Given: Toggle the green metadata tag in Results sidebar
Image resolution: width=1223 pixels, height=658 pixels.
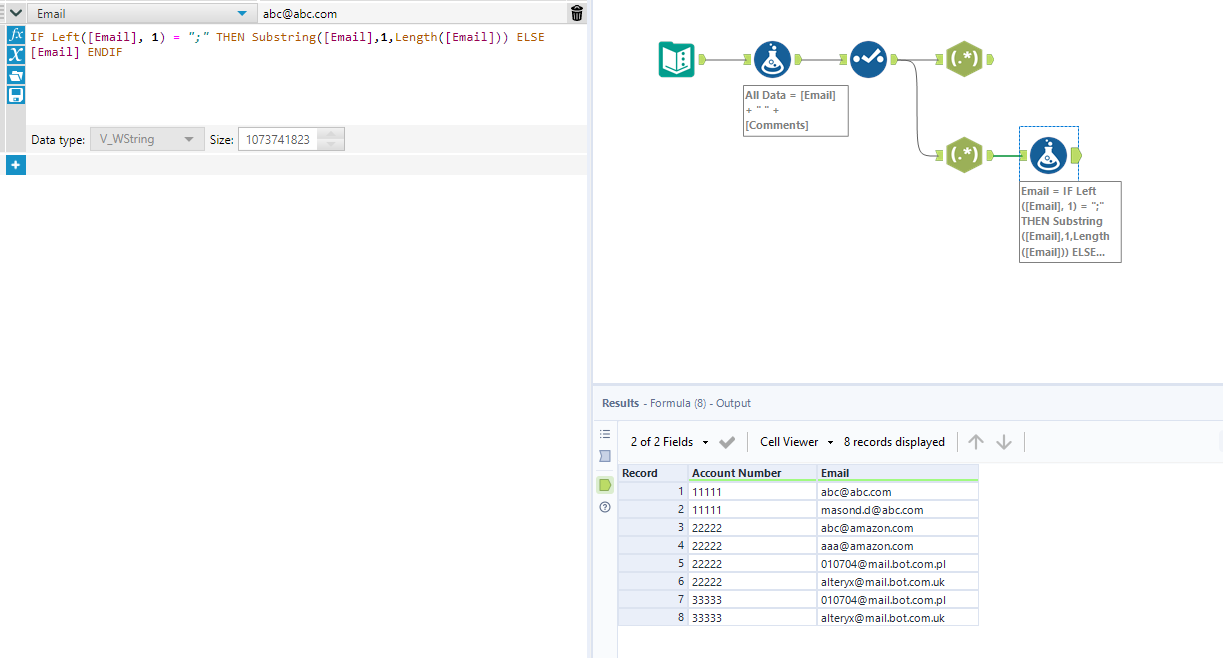Looking at the screenshot, I should [605, 484].
